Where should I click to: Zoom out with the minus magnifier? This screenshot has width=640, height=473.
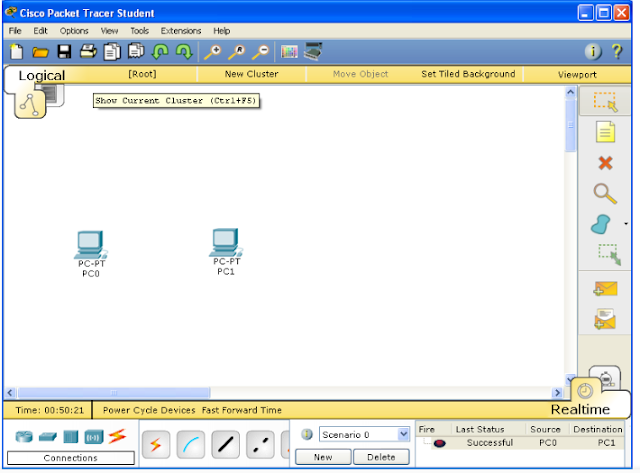point(260,52)
